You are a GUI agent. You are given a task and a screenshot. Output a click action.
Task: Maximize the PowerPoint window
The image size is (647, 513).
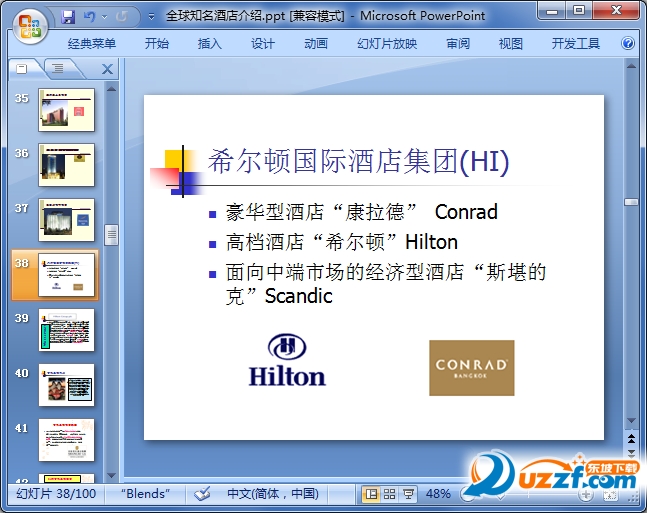pos(579,11)
